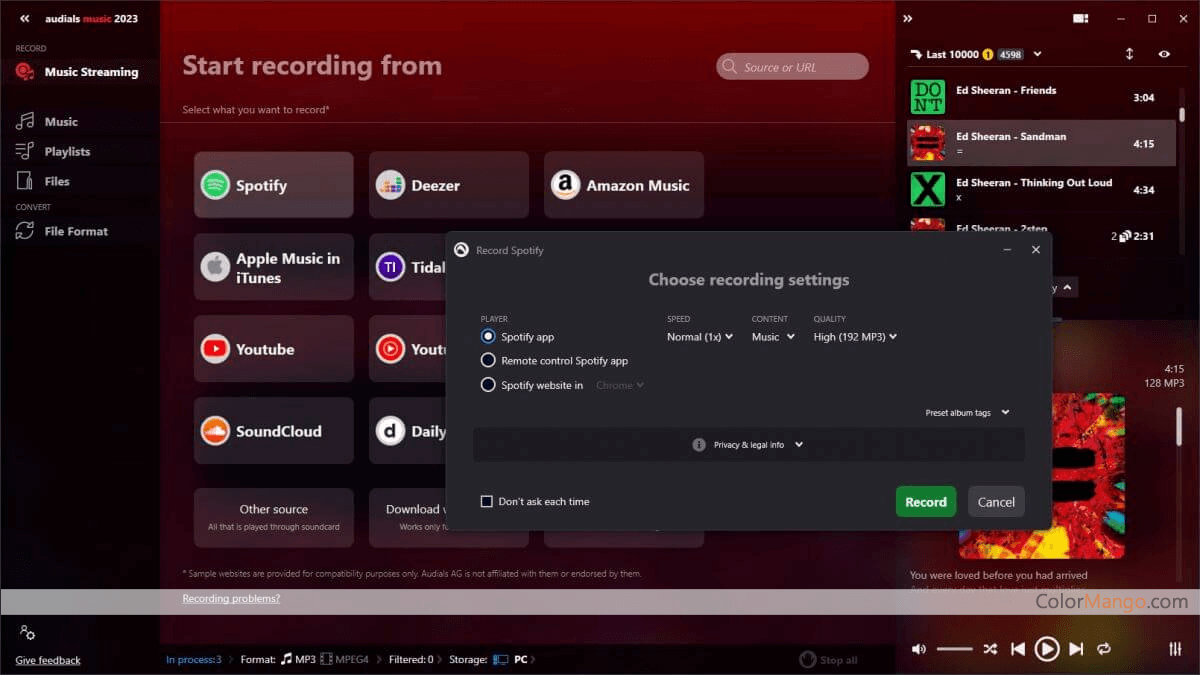1200x675 pixels.
Task: Click the Source or URL search field
Action: [x=792, y=67]
